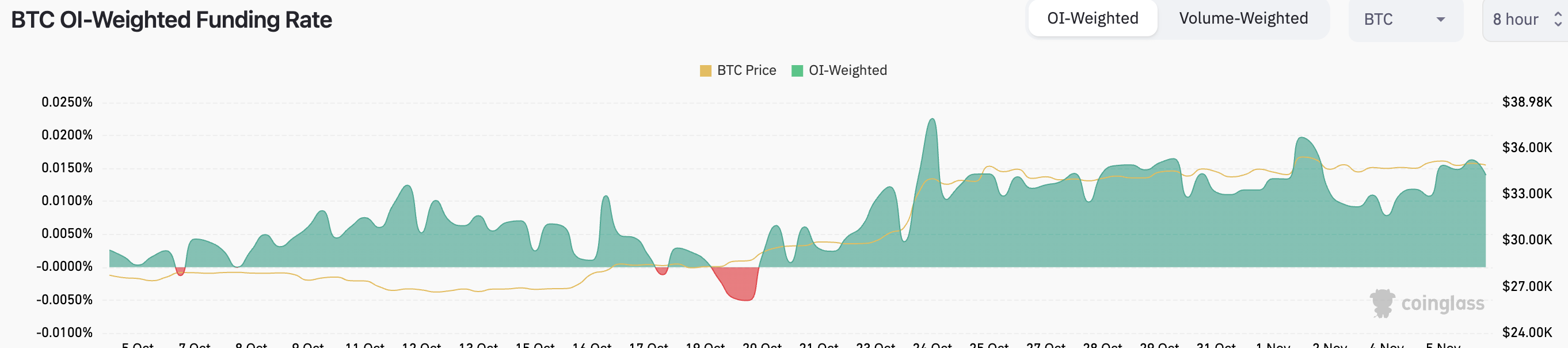Image resolution: width=1568 pixels, height=348 pixels.
Task: Click the $24.00K right axis label
Action: click(1527, 333)
